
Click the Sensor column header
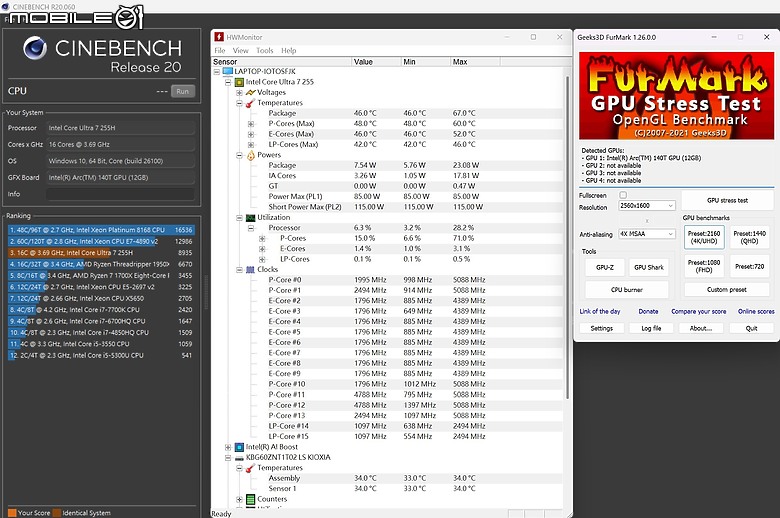[x=281, y=62]
